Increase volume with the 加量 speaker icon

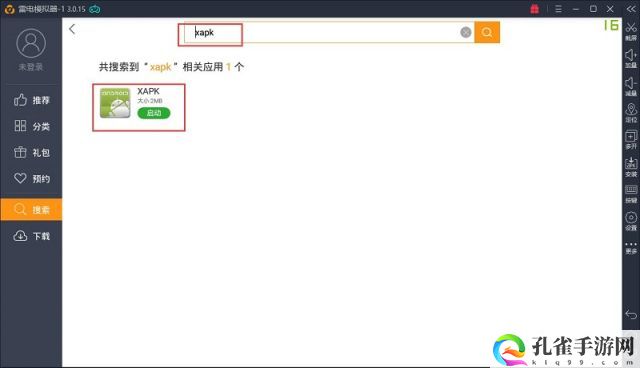631,58
